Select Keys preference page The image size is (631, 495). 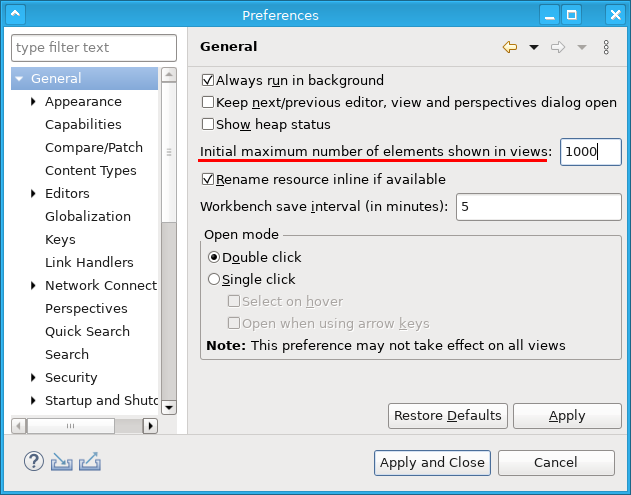click(60, 239)
